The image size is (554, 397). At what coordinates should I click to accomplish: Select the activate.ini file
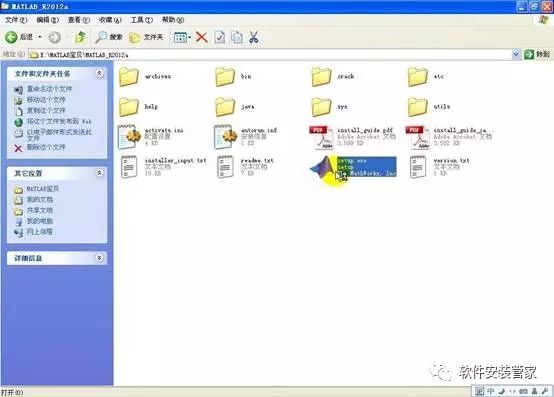151,136
